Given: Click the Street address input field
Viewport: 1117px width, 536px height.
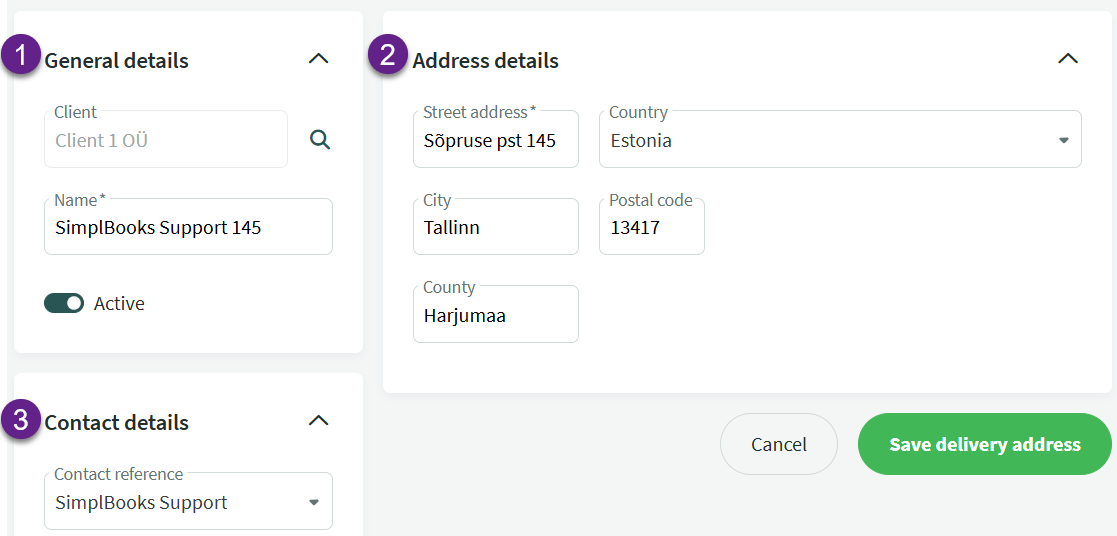Looking at the screenshot, I should tap(496, 139).
